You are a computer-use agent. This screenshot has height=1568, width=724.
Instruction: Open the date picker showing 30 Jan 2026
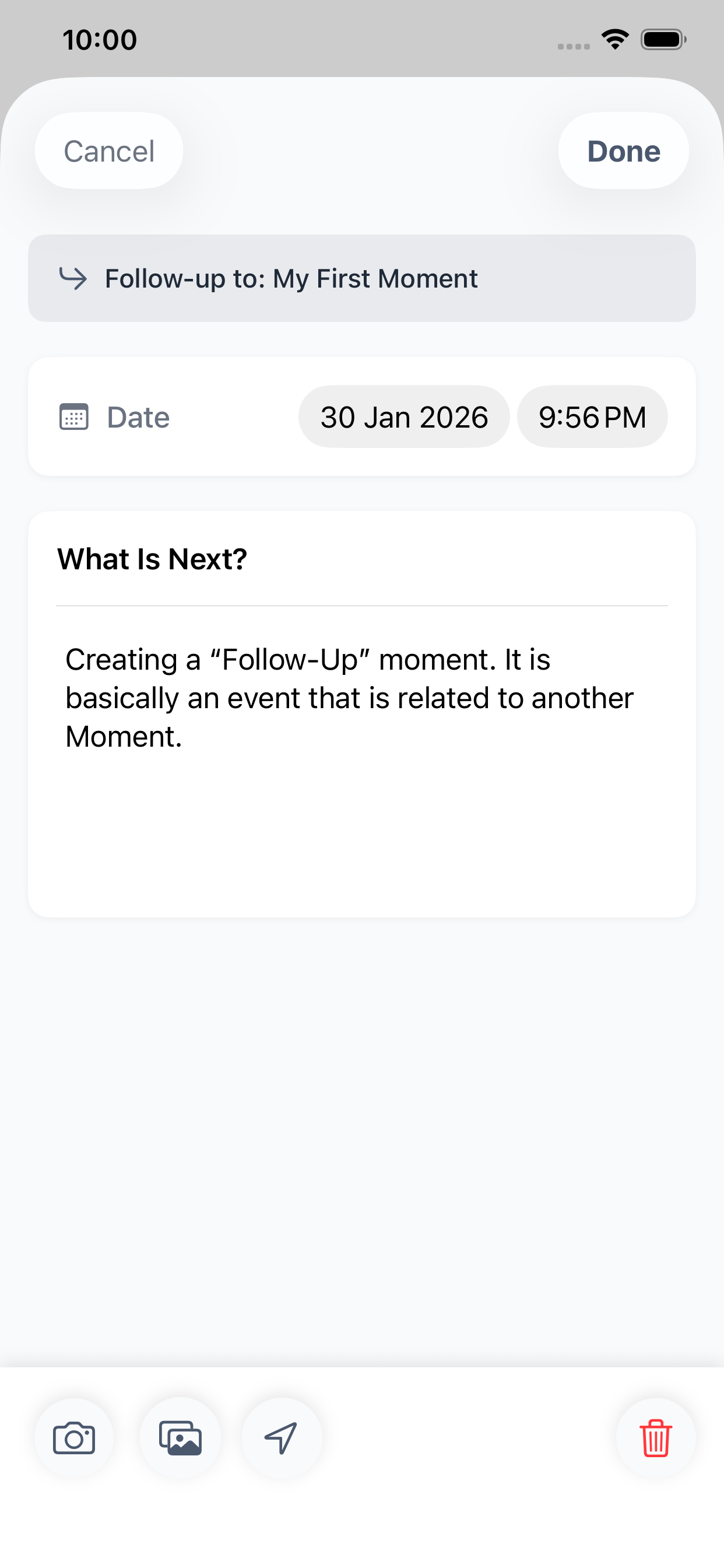click(x=404, y=417)
